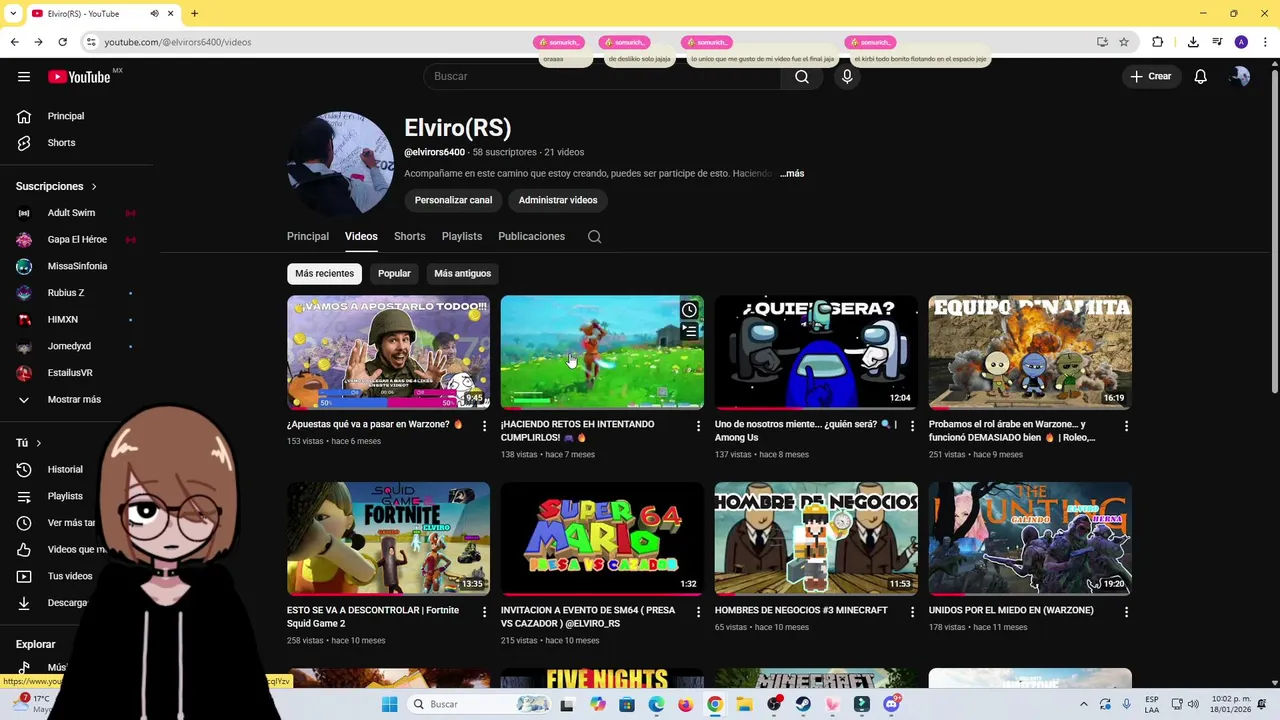Image resolution: width=1280 pixels, height=720 pixels.
Task: Bookmark this page with star icon
Action: [x=1124, y=42]
